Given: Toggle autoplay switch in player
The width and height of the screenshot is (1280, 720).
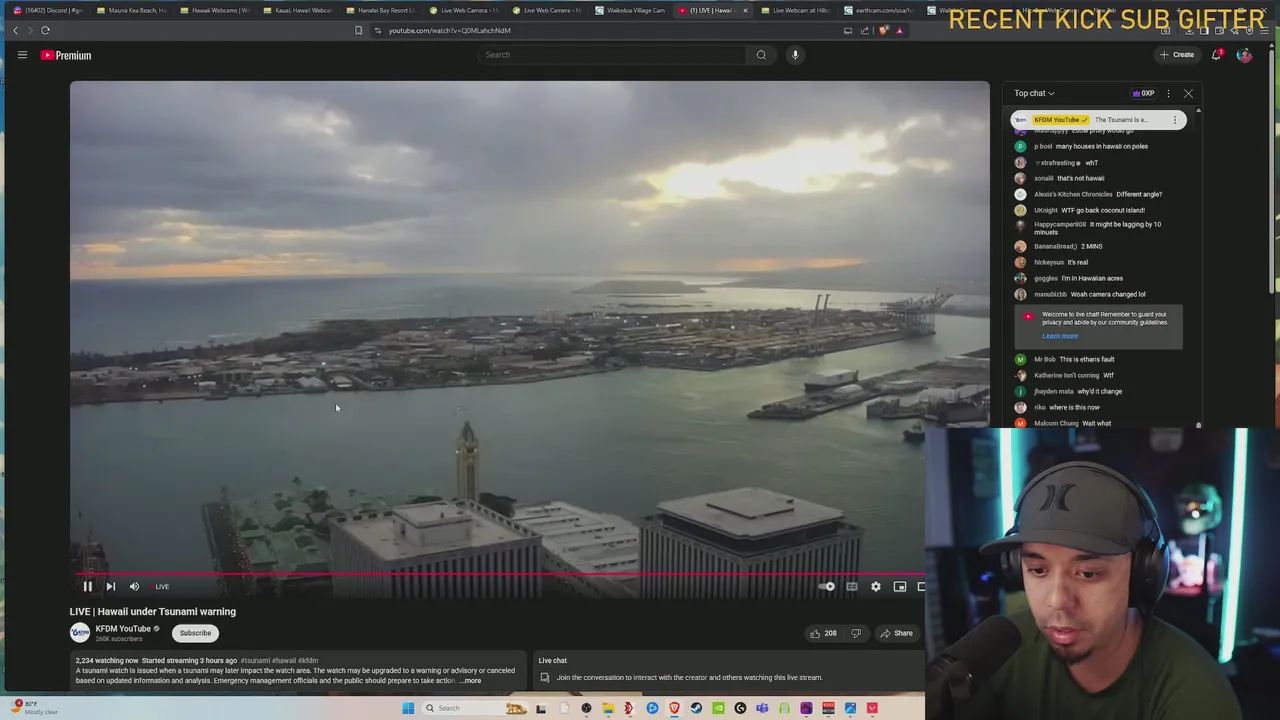Looking at the screenshot, I should 827,587.
